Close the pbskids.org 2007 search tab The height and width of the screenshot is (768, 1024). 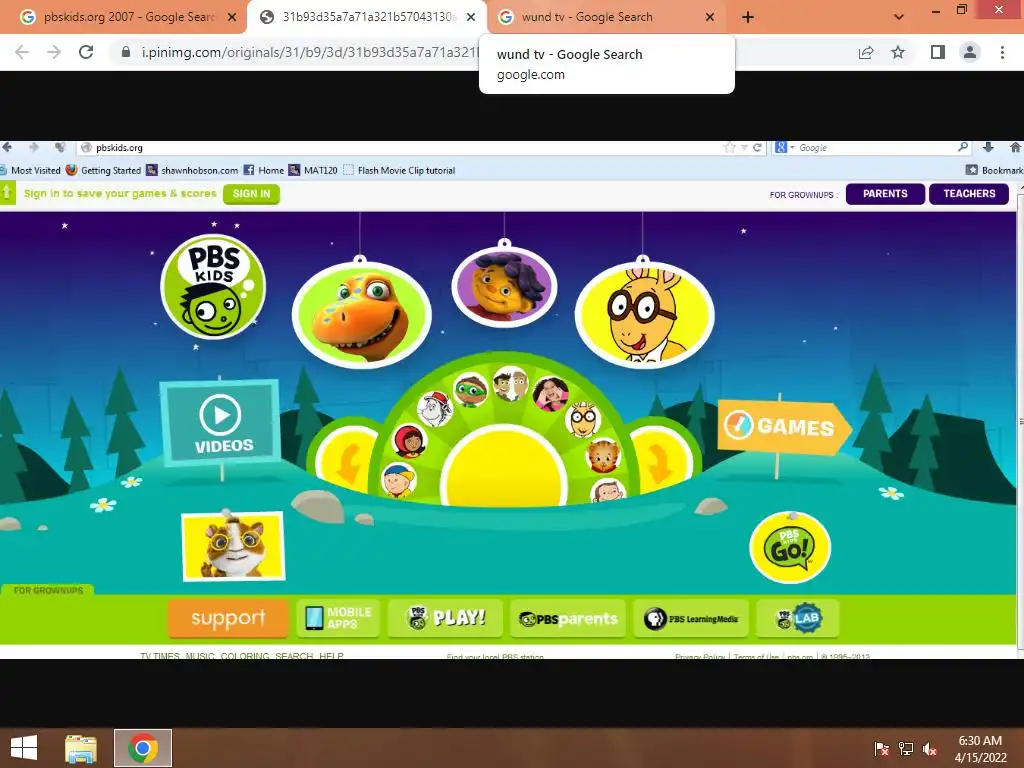[x=232, y=18]
